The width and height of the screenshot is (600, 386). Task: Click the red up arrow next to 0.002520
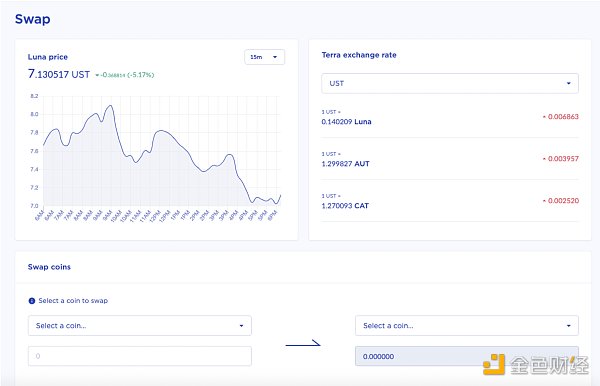point(544,201)
